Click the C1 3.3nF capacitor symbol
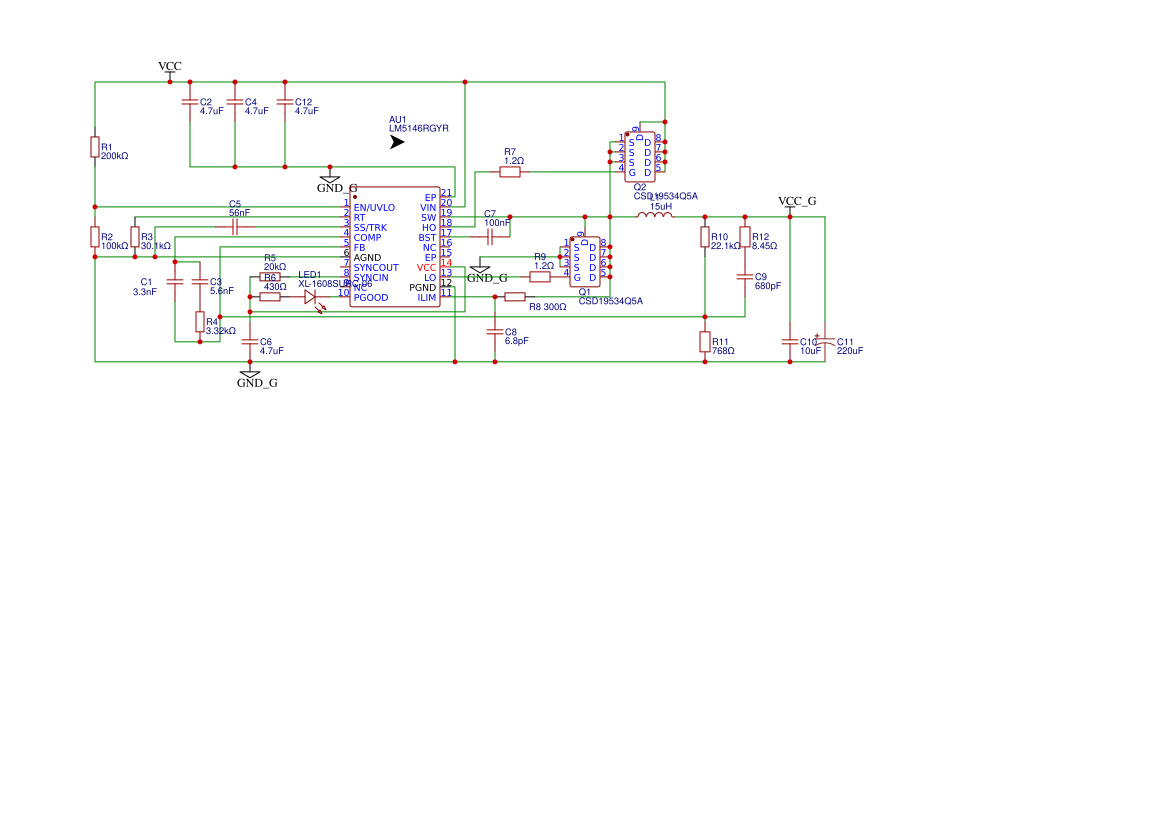The image size is (1169, 827). coord(175,282)
